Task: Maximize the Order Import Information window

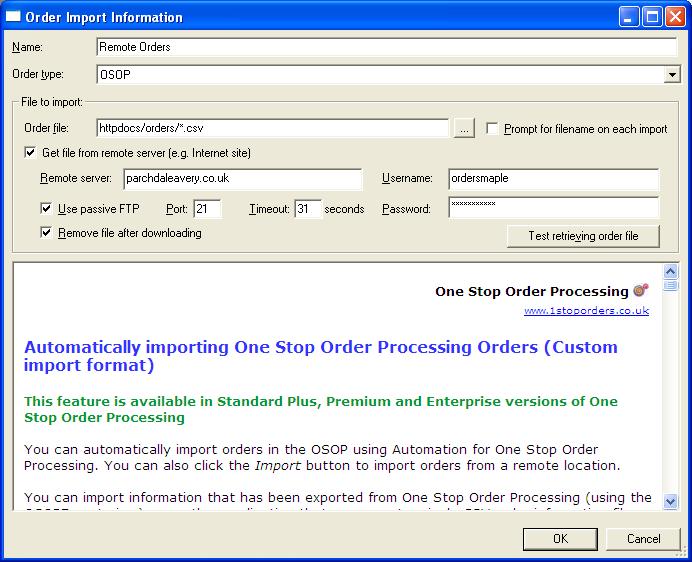Action: coord(652,17)
